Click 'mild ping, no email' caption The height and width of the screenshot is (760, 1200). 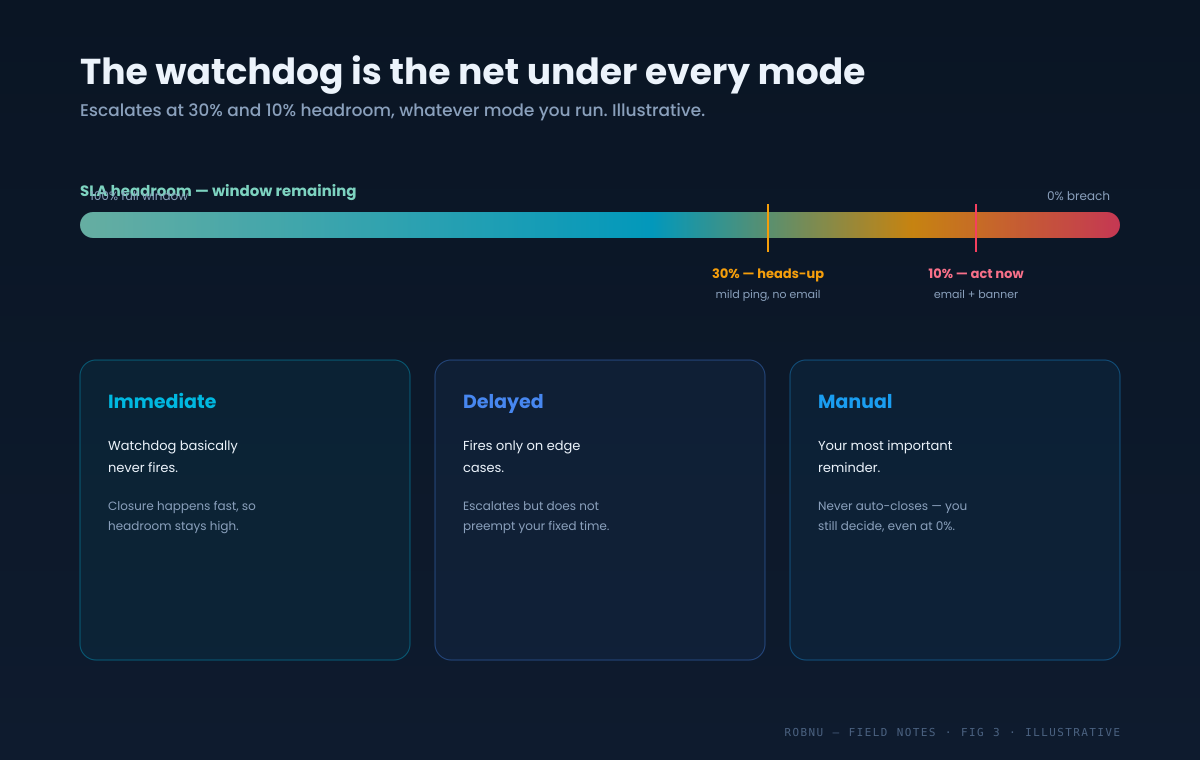(x=768, y=294)
